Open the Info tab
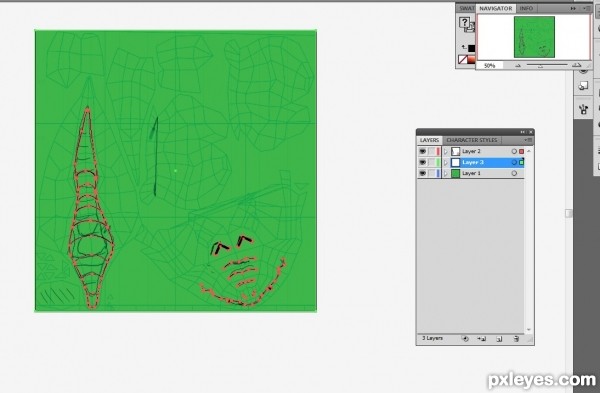 526,8
